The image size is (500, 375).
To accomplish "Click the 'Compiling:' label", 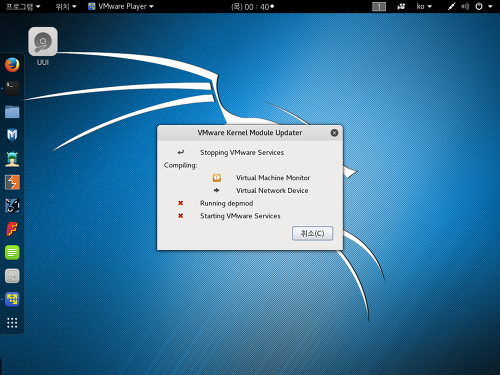I will 180,165.
